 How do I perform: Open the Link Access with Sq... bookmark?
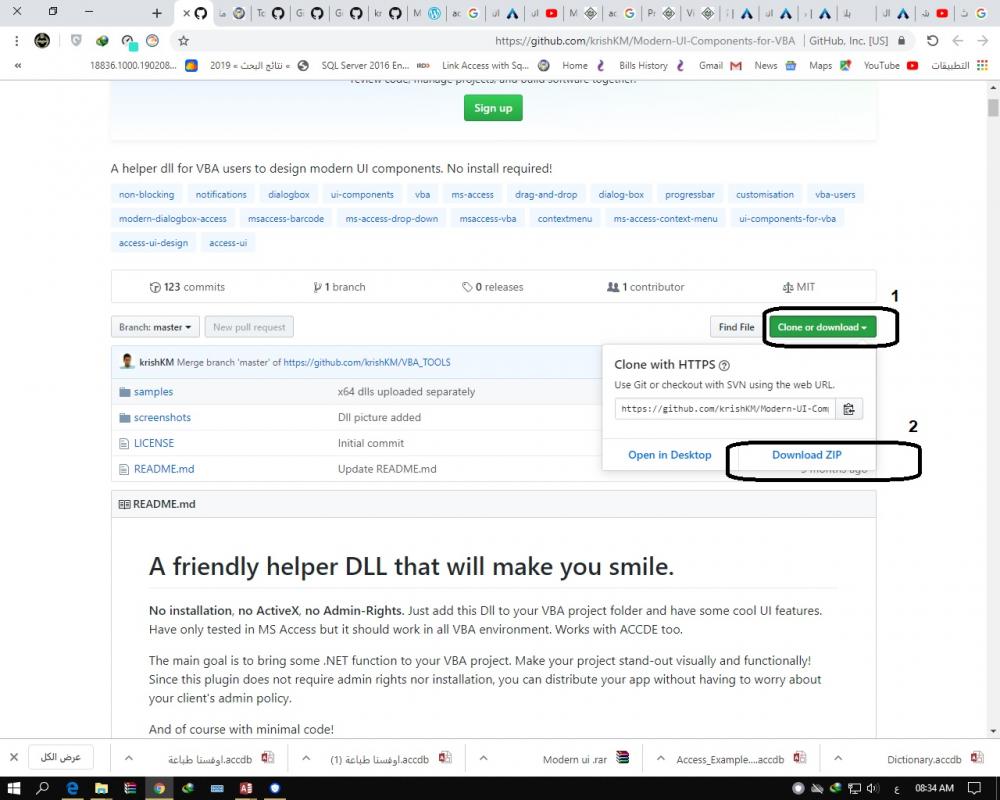tap(495, 65)
